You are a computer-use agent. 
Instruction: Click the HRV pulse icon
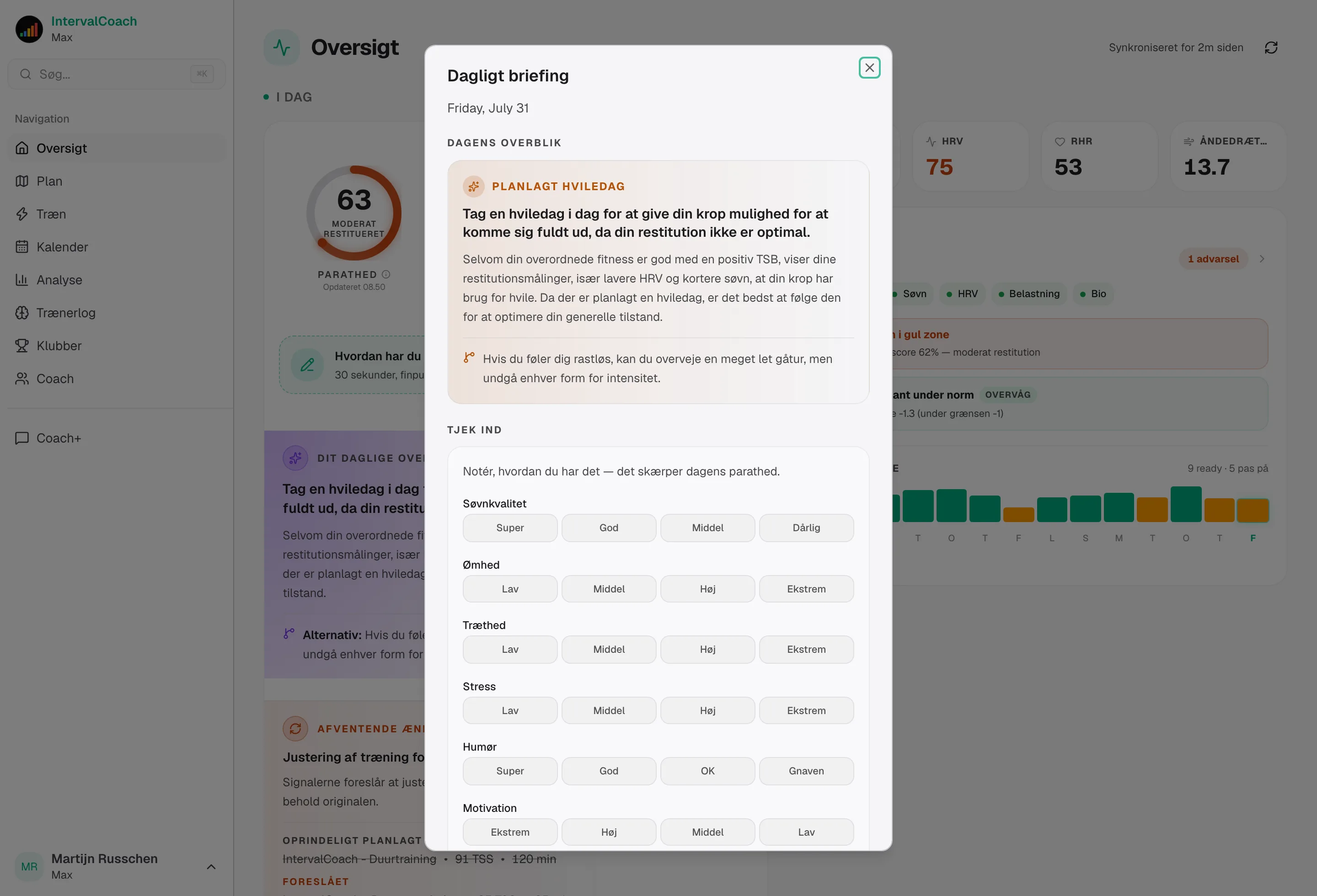coord(931,142)
